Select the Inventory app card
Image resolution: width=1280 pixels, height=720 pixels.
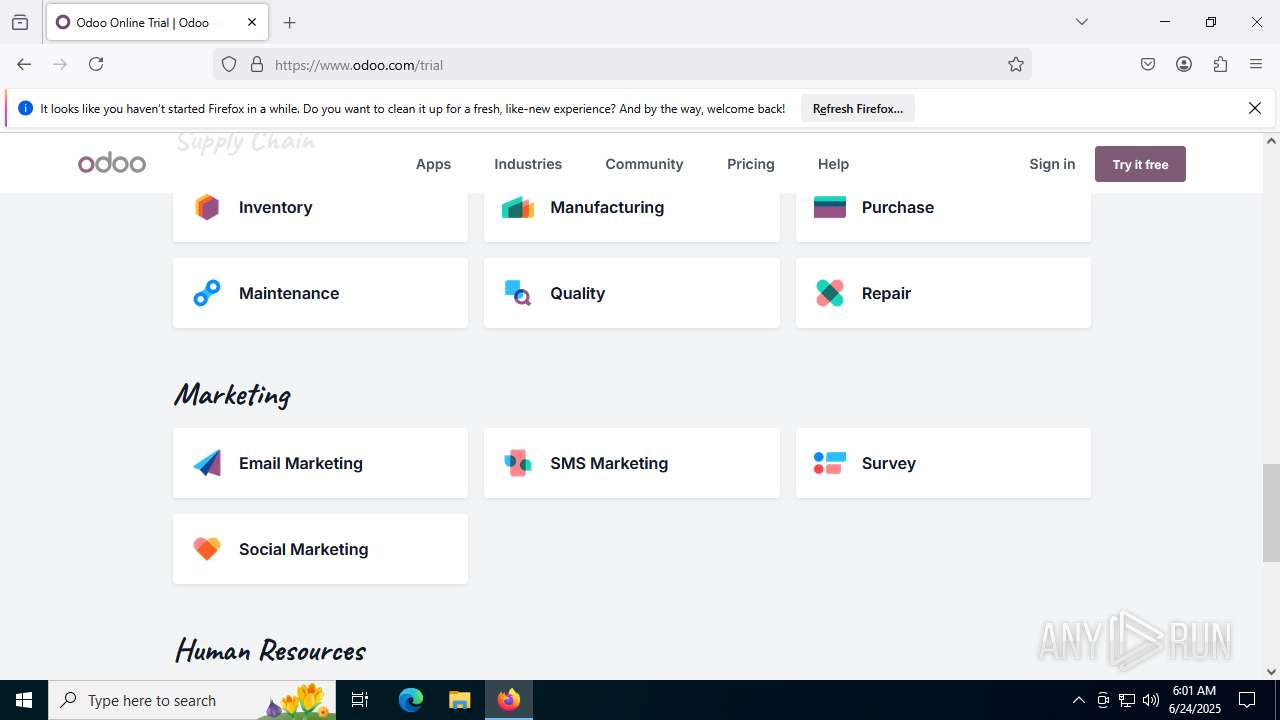click(320, 208)
